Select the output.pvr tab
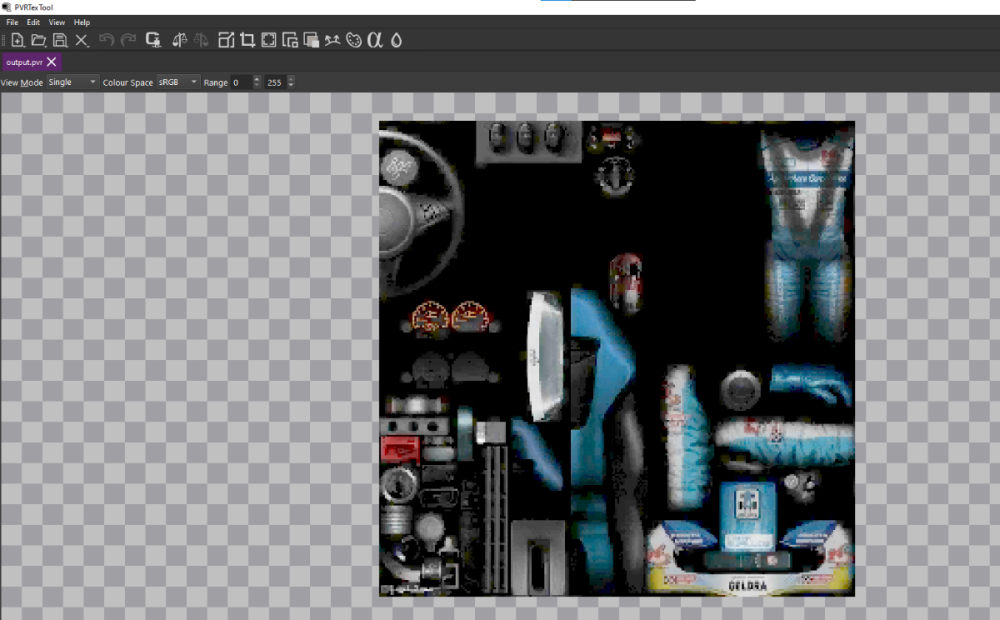 pos(22,61)
